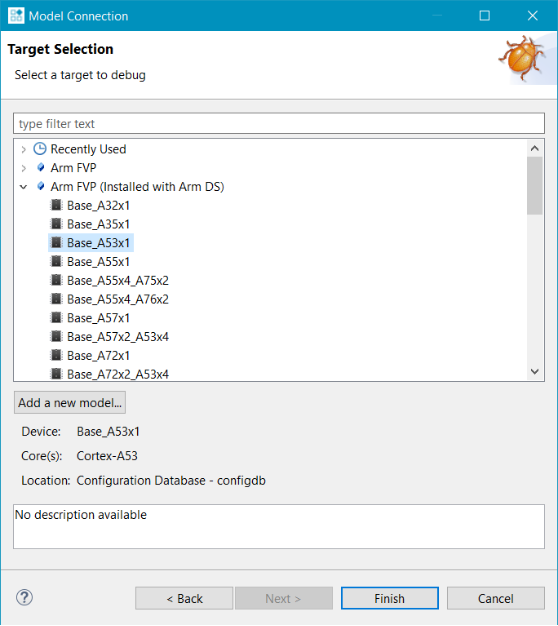Click the chip icon beside Base_A55x1
The image size is (558, 626).
pyautogui.click(x=56, y=261)
